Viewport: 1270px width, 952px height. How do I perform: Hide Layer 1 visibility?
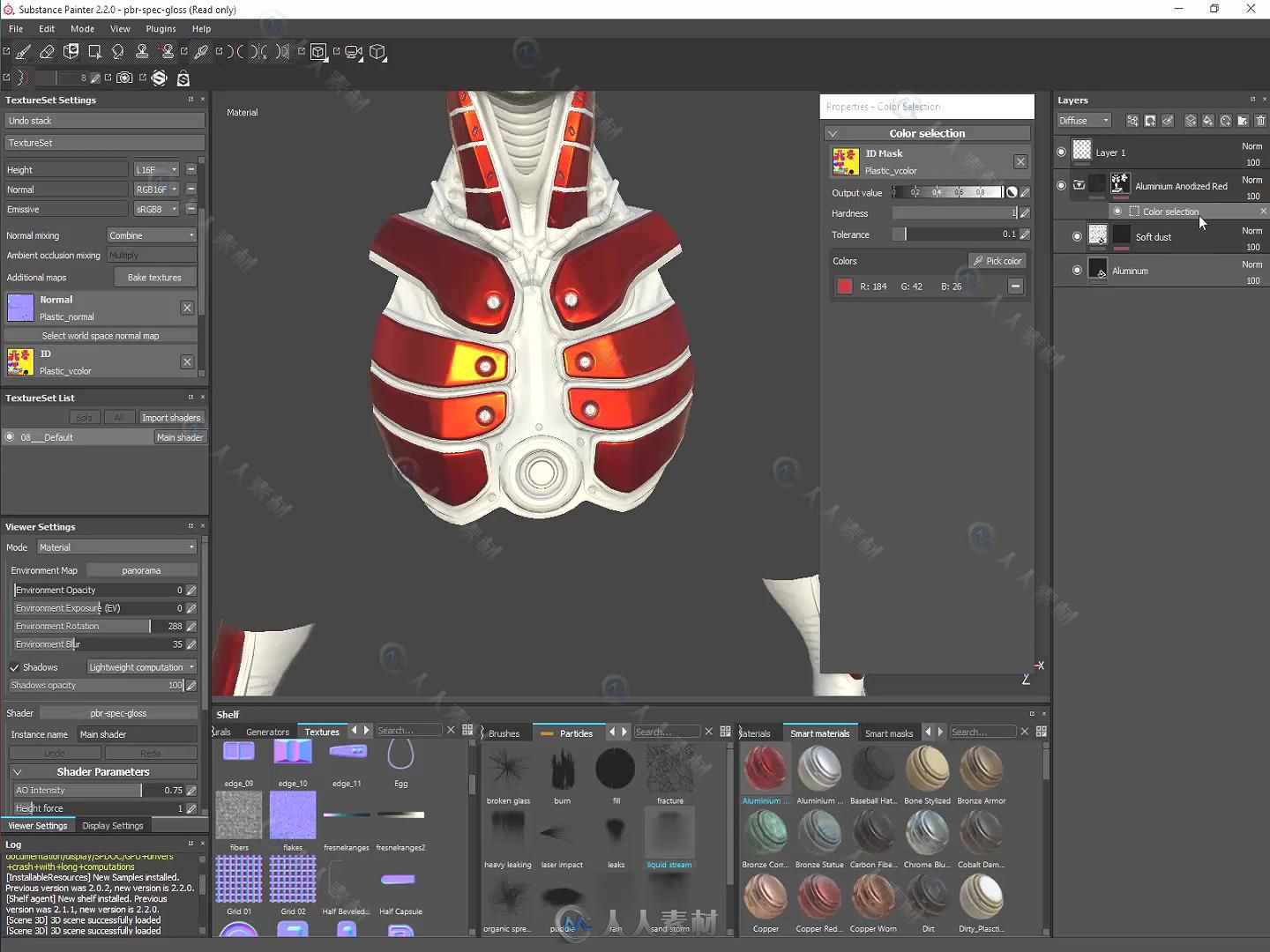pos(1061,152)
